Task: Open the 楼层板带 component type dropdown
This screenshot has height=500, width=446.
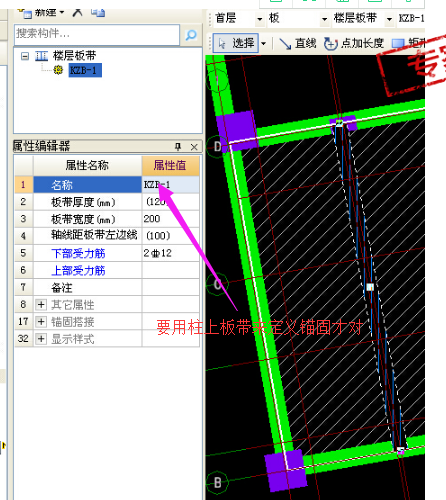Action: click(389, 19)
